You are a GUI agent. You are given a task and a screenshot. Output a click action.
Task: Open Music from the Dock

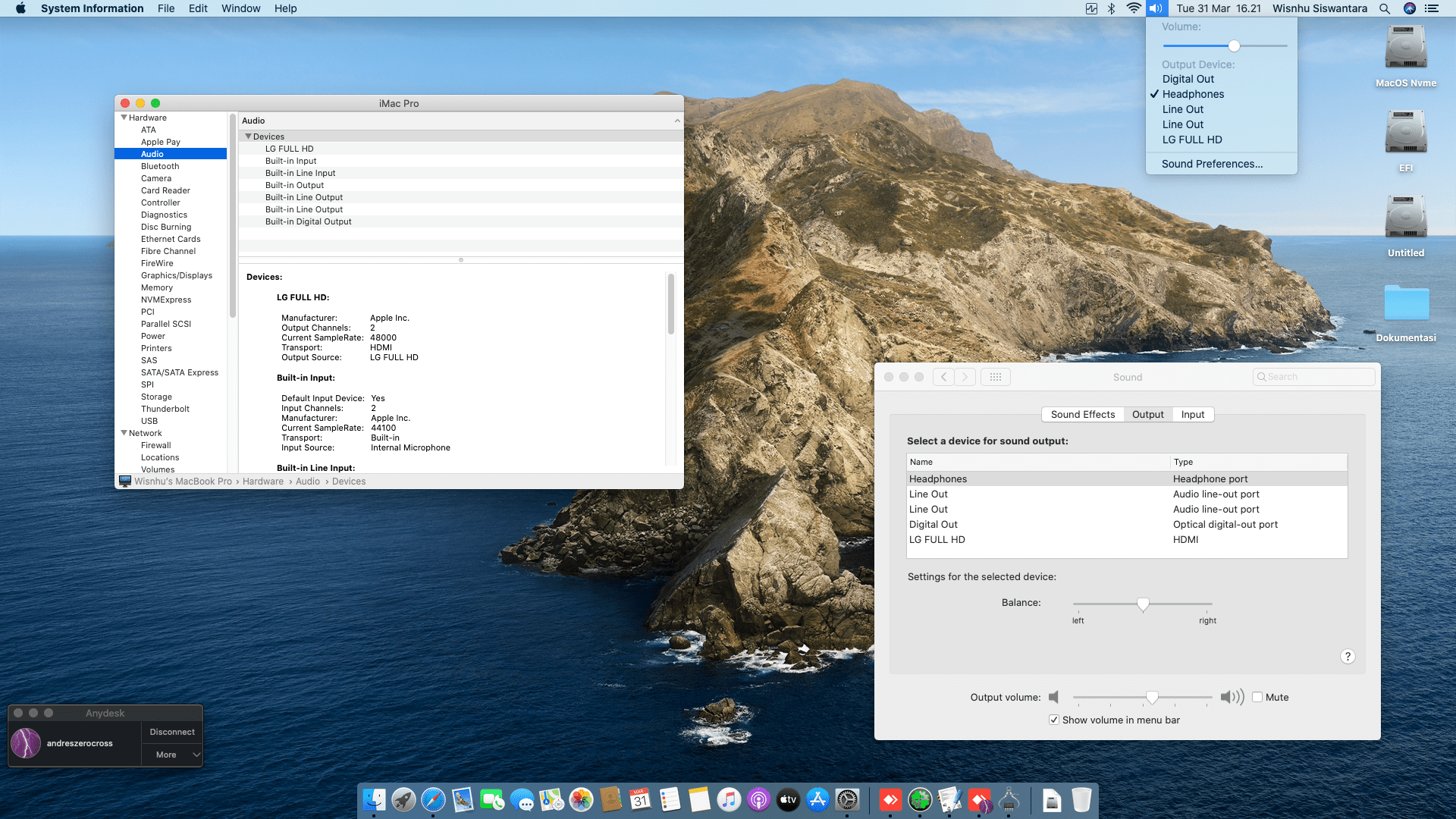point(729,799)
